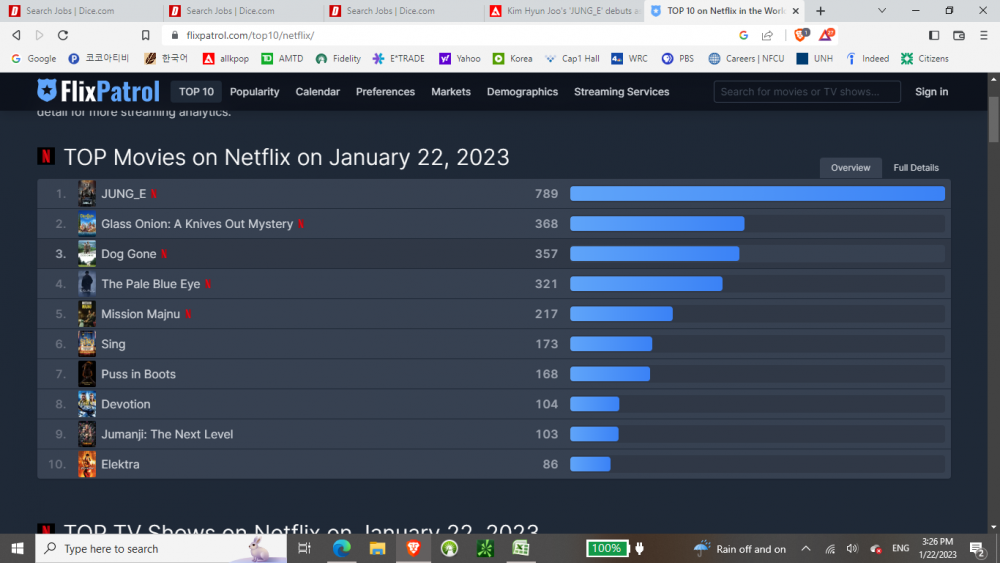This screenshot has height=563, width=1000.
Task: Open the Markets menu item
Action: 451,92
